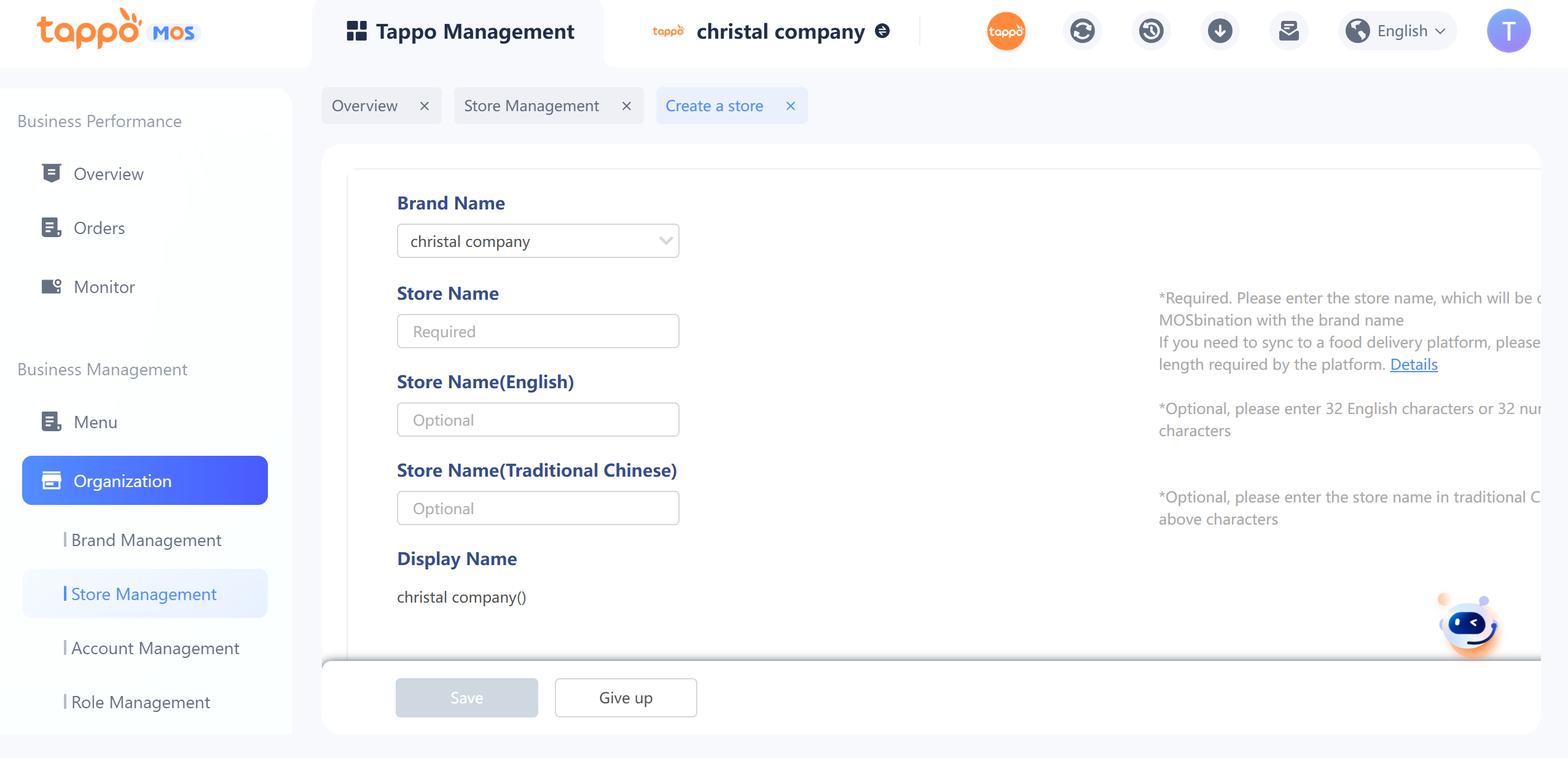This screenshot has height=758, width=1568.
Task: Click the Store Name required field
Action: tap(538, 331)
